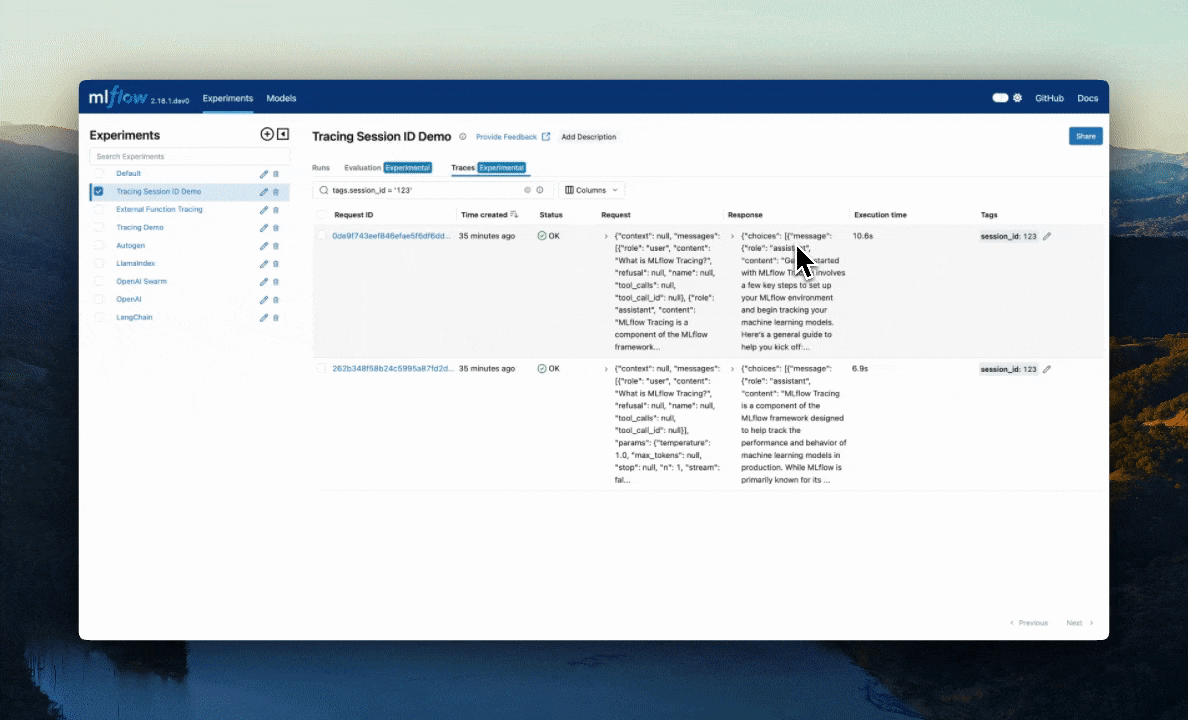
Task: Open Docs link in header
Action: pyautogui.click(x=1087, y=99)
